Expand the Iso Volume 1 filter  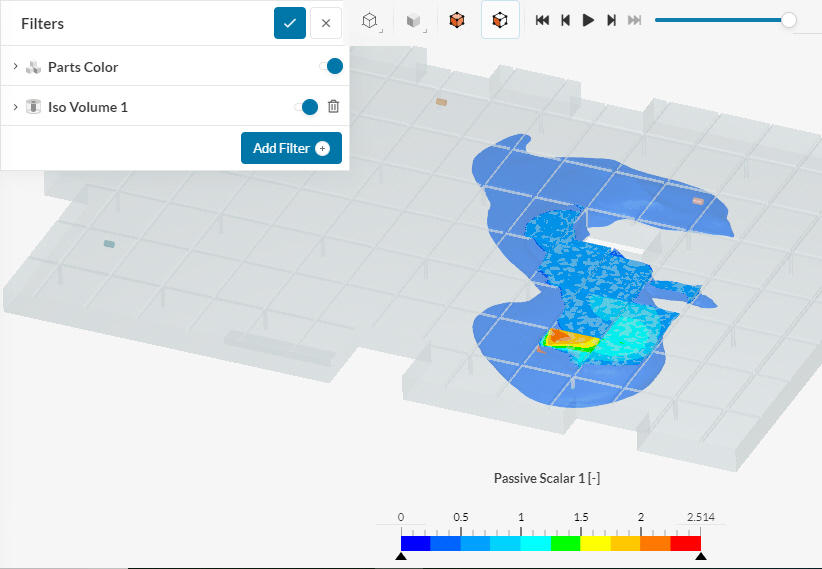coord(16,107)
